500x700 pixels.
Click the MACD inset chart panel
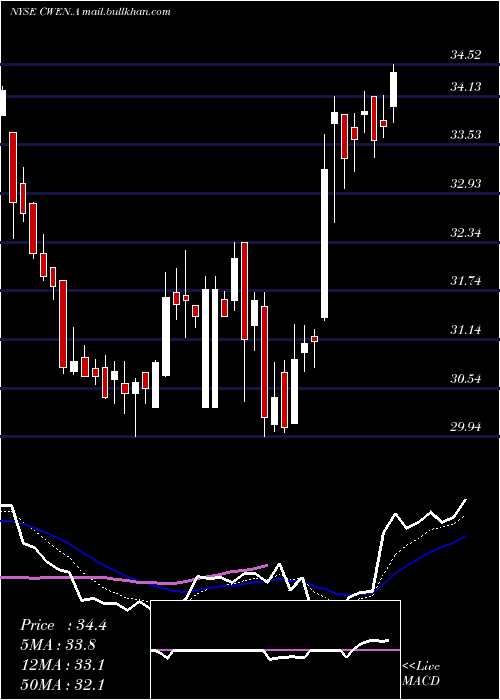point(275,650)
